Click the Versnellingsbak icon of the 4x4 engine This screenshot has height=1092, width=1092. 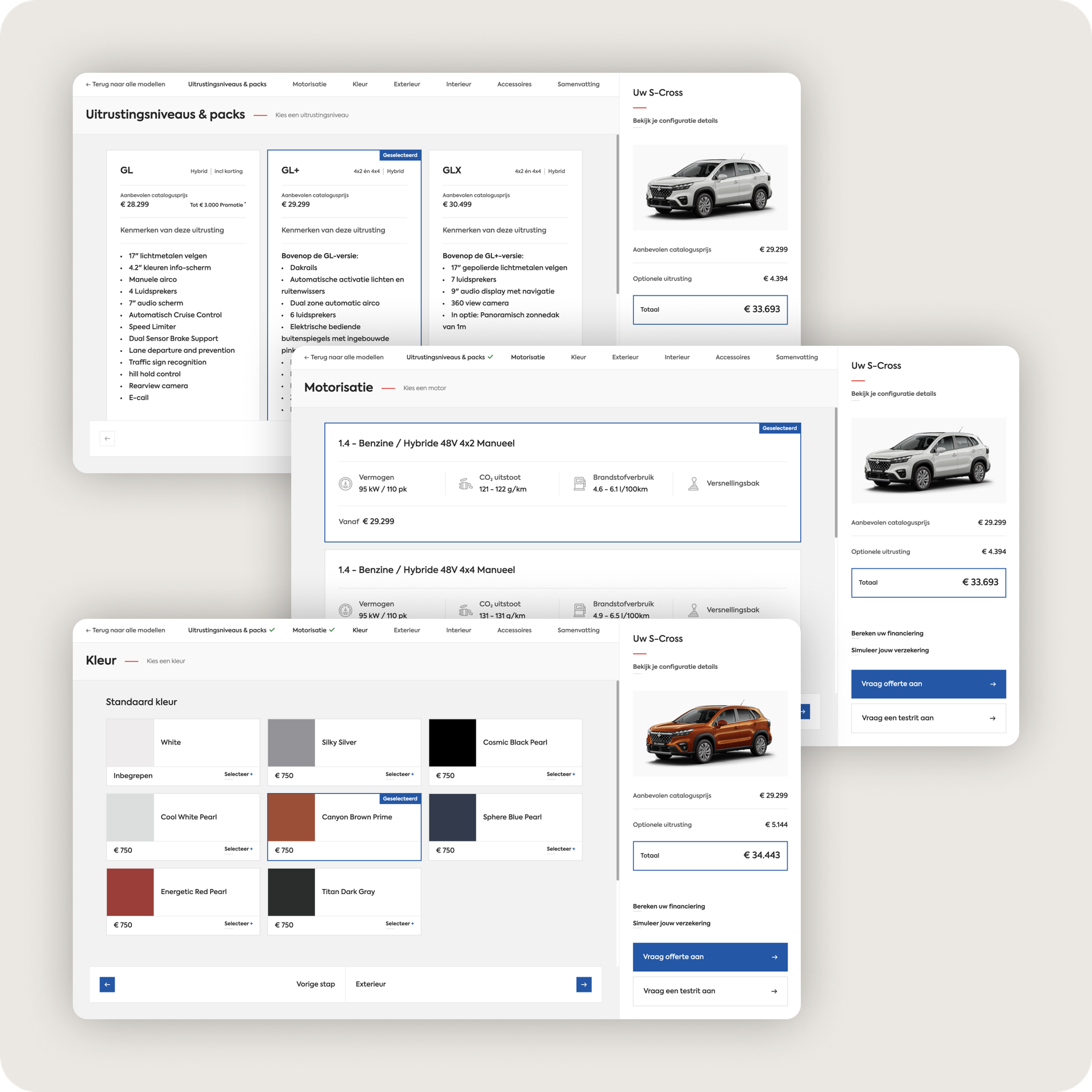[x=693, y=610]
